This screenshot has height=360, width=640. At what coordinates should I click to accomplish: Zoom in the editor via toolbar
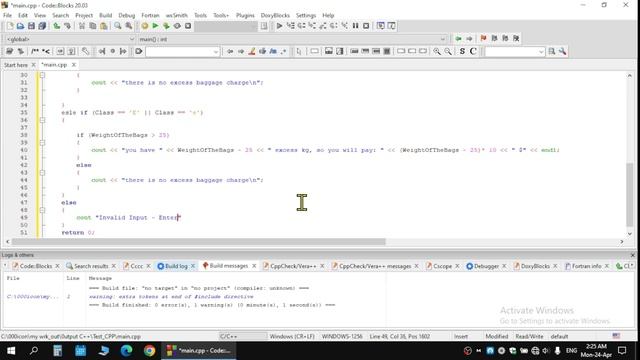coord(437,51)
